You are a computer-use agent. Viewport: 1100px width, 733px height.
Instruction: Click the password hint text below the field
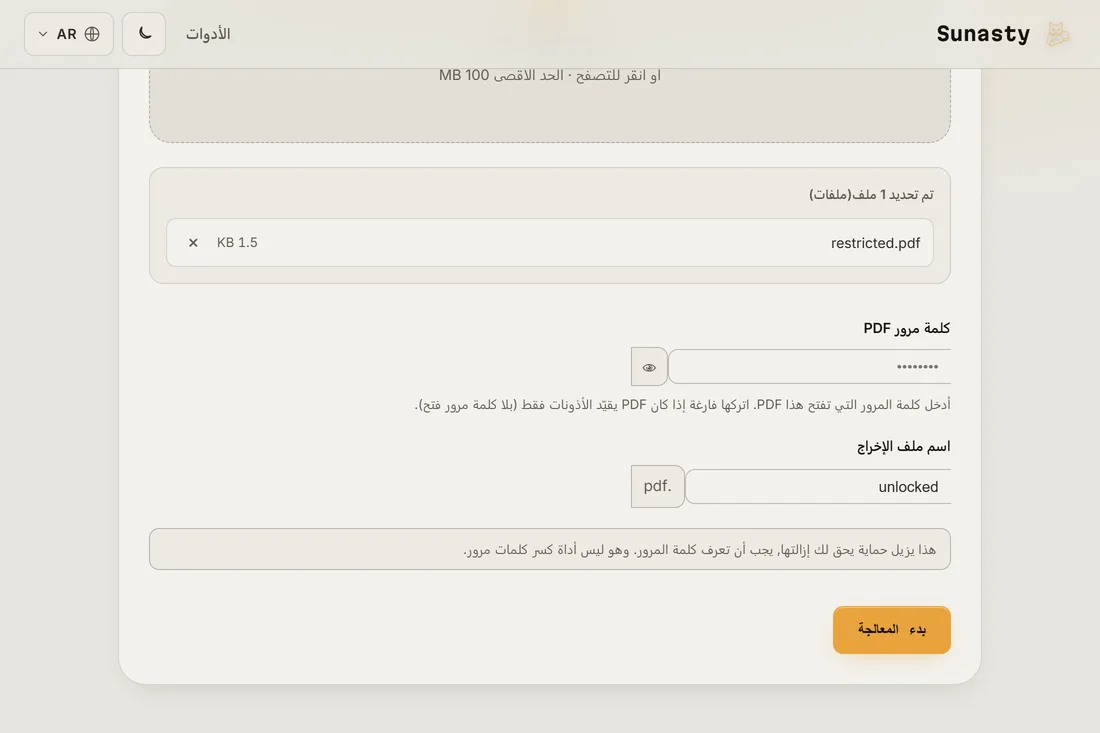pos(683,405)
